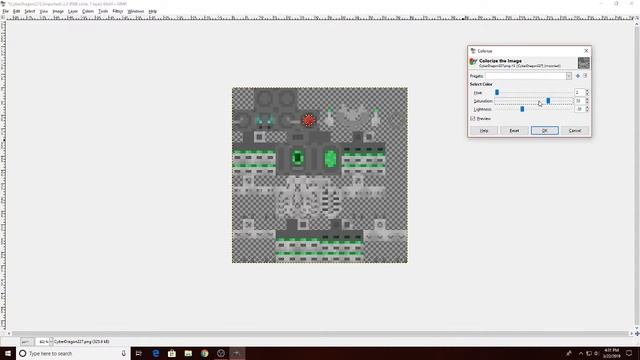Open the Tools menu
The width and height of the screenshot is (640, 360).
point(103,11)
